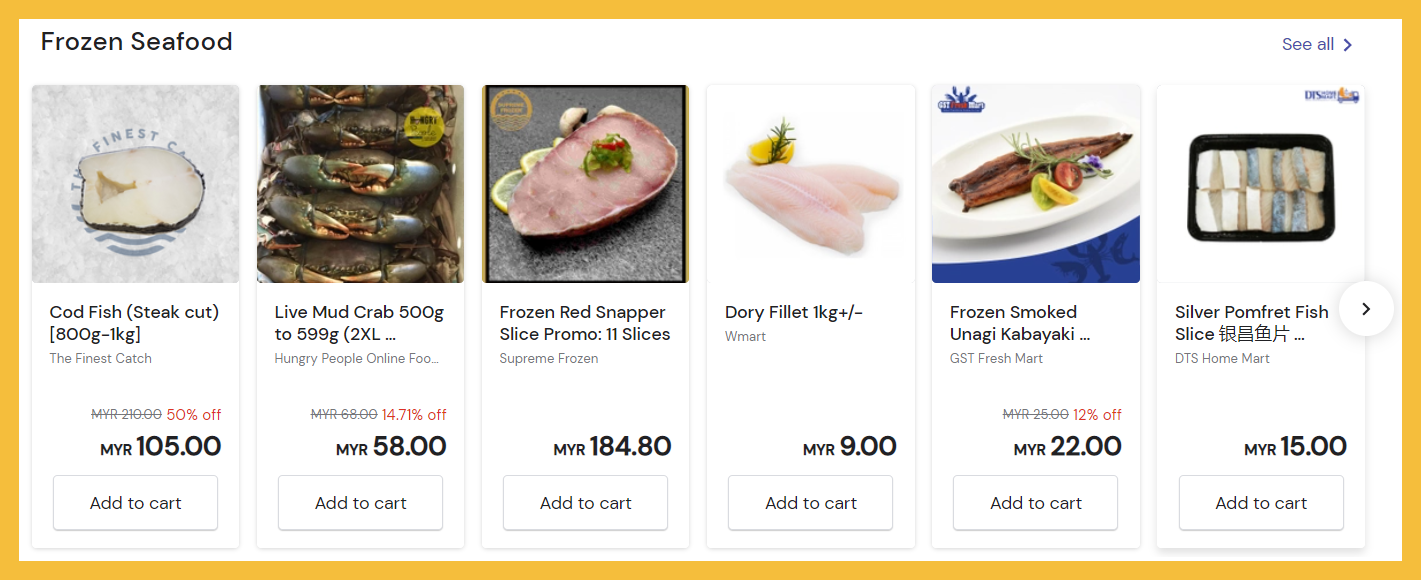This screenshot has width=1421, height=580.
Task: Add Dory Fillet 1kg to cart
Action: tap(810, 503)
